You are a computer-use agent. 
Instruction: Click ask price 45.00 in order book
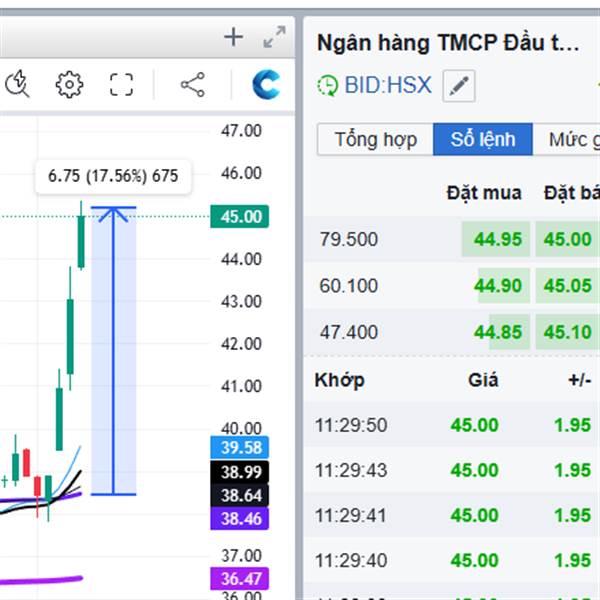tap(567, 240)
